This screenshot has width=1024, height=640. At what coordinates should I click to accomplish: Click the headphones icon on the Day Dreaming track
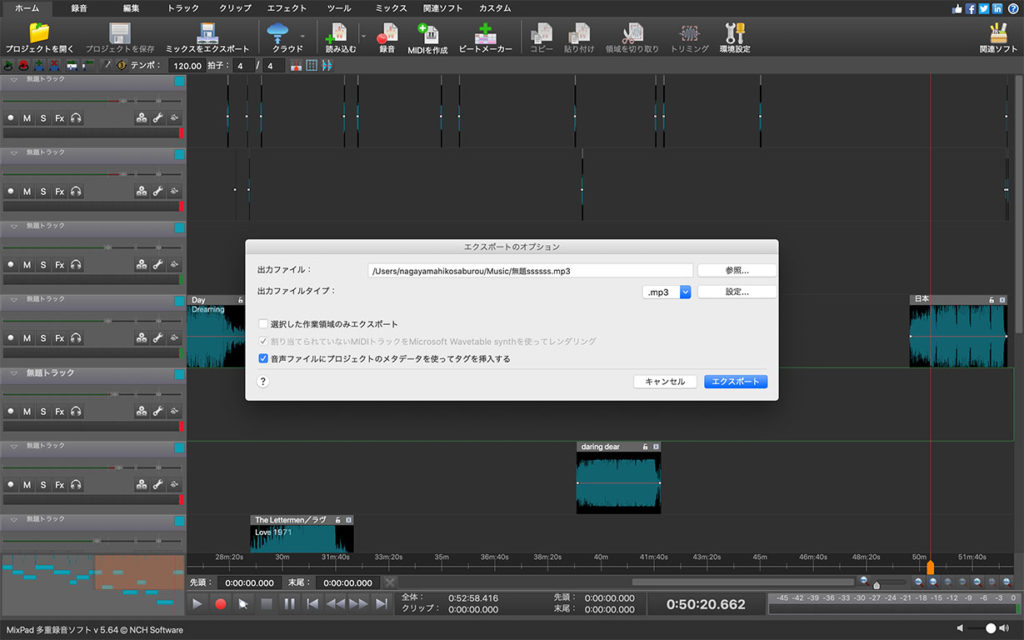(x=76, y=338)
